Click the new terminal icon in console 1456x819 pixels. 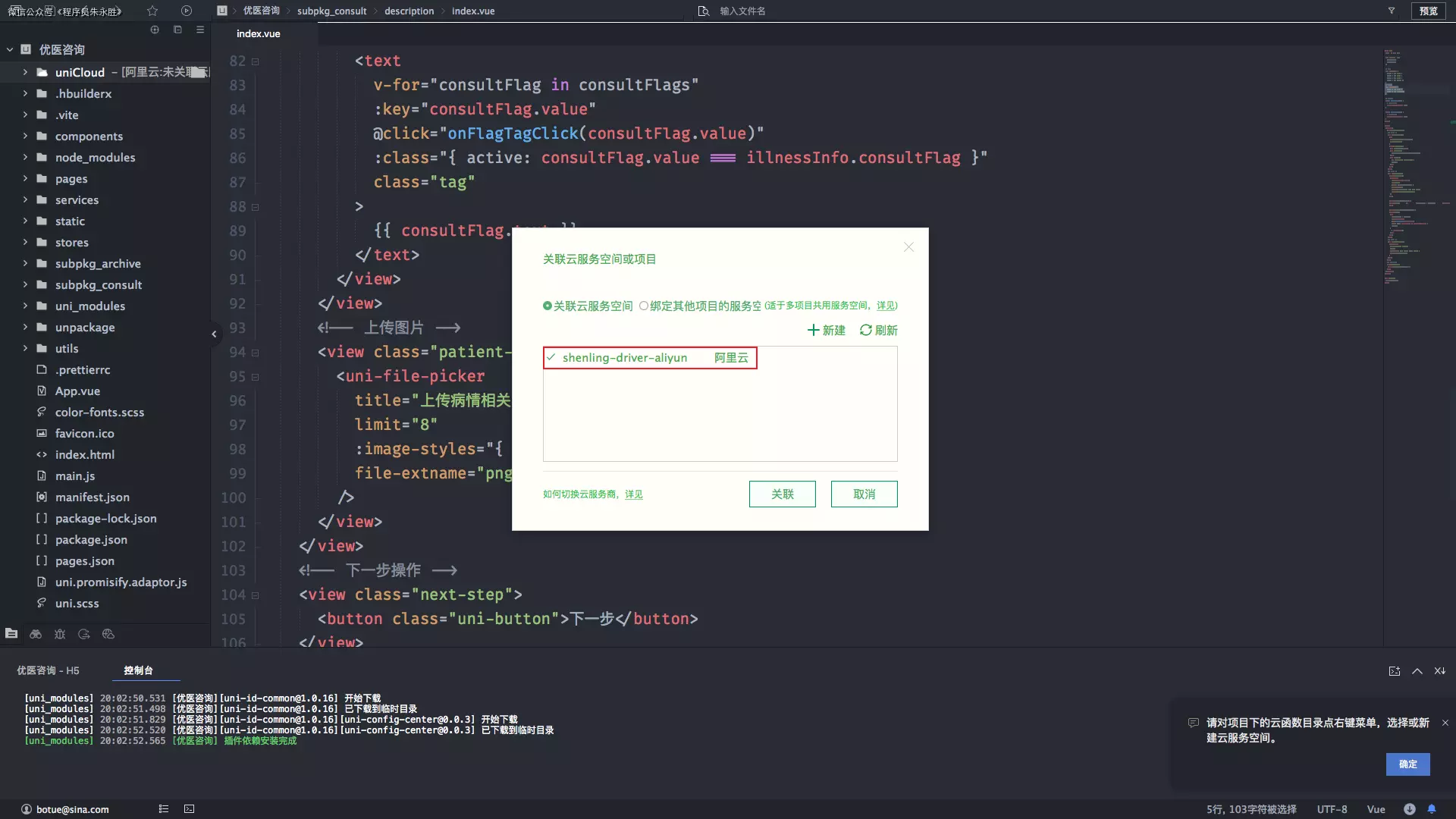pos(1394,671)
